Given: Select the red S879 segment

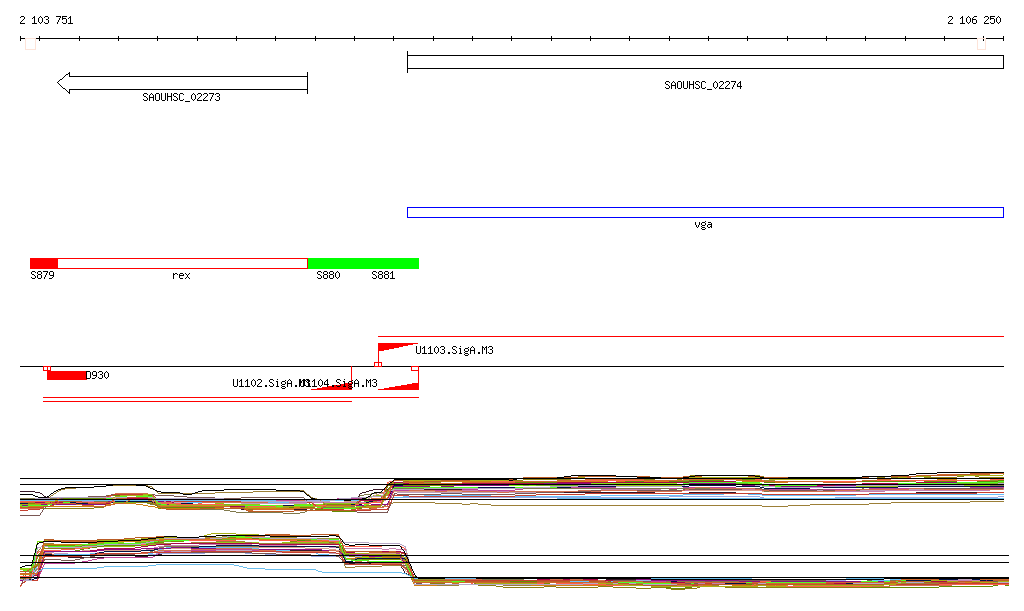Looking at the screenshot, I should coord(44,263).
